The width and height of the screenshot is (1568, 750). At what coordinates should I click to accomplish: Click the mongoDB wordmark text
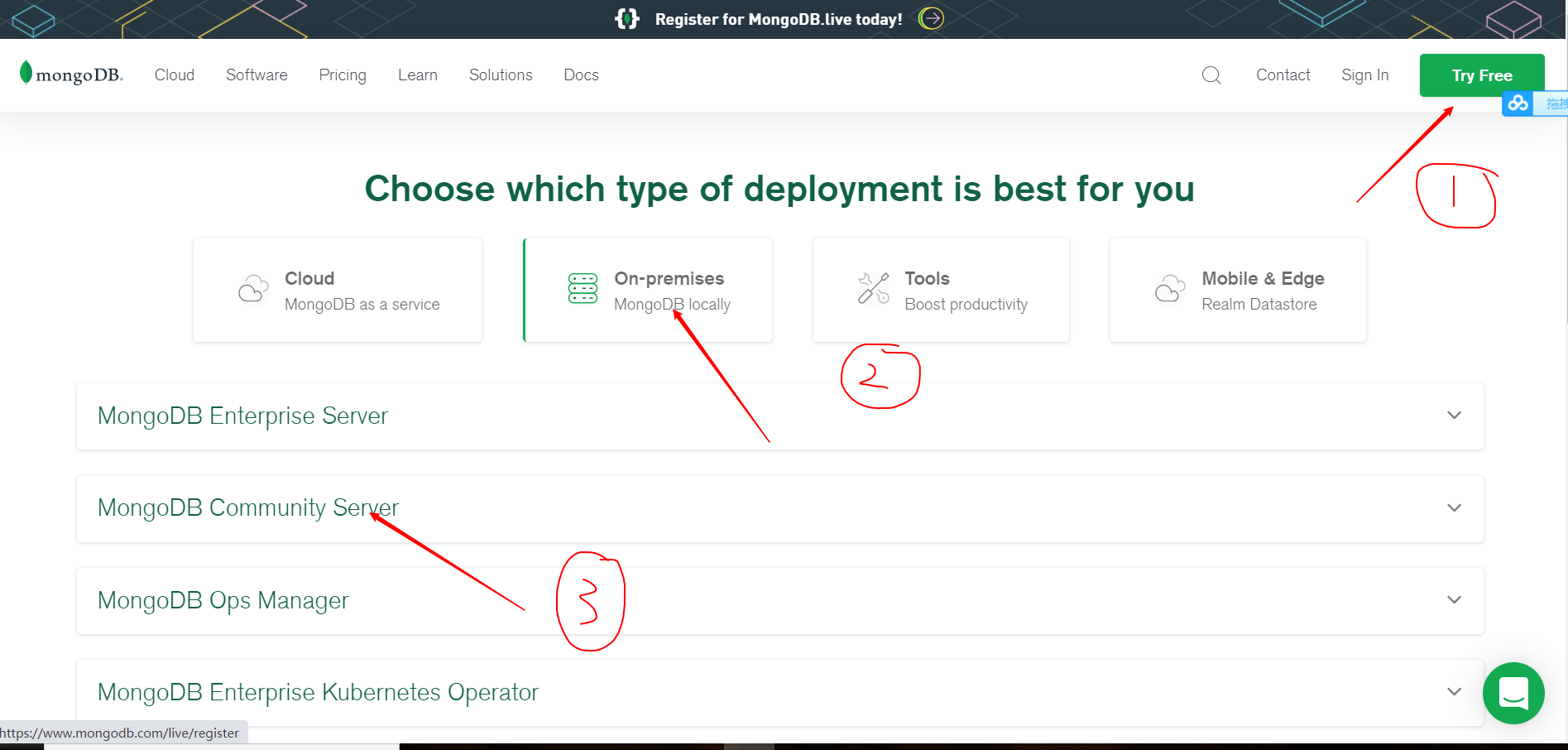79,75
